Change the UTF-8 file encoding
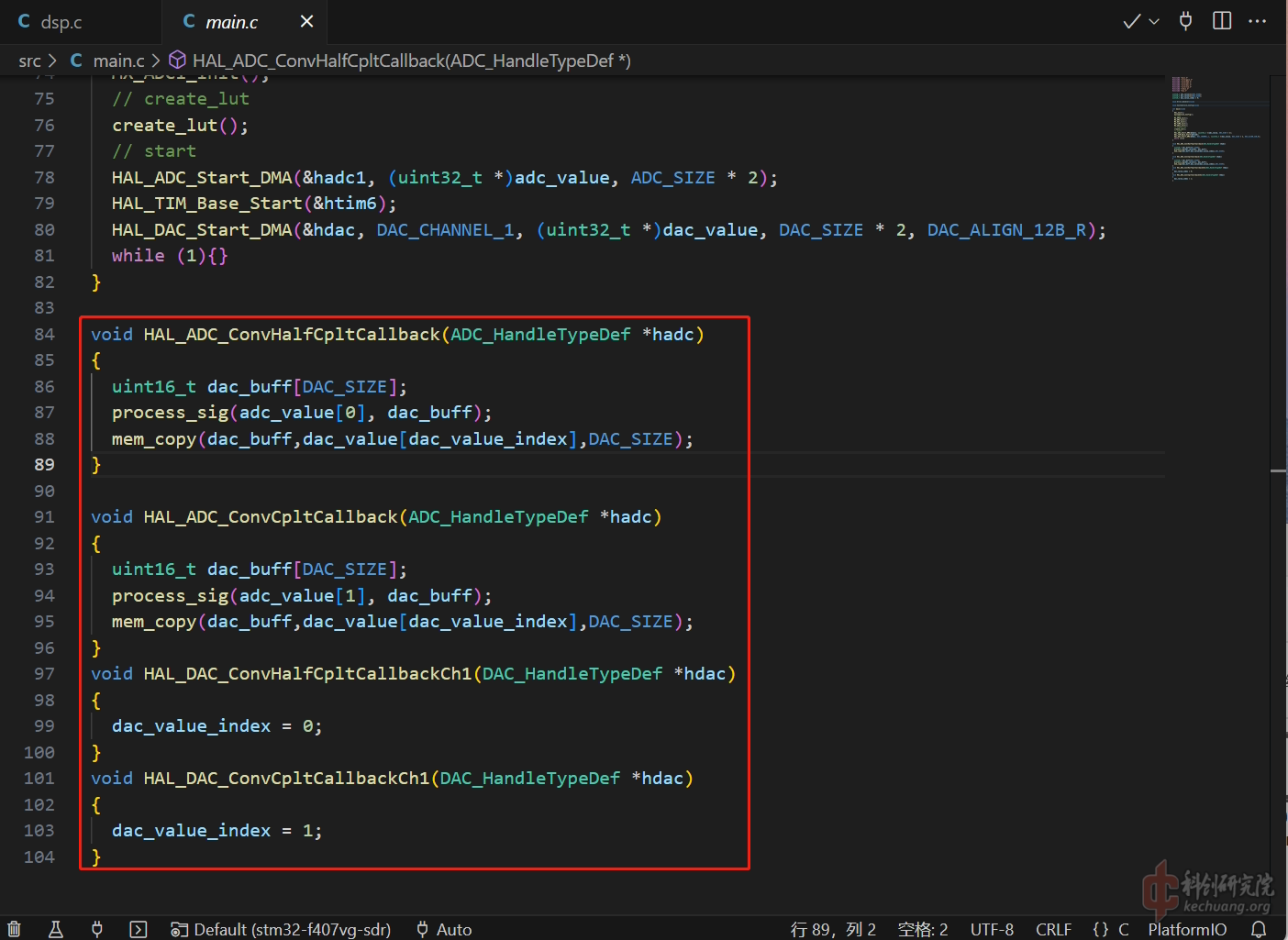The width and height of the screenshot is (1288, 940). point(992,929)
